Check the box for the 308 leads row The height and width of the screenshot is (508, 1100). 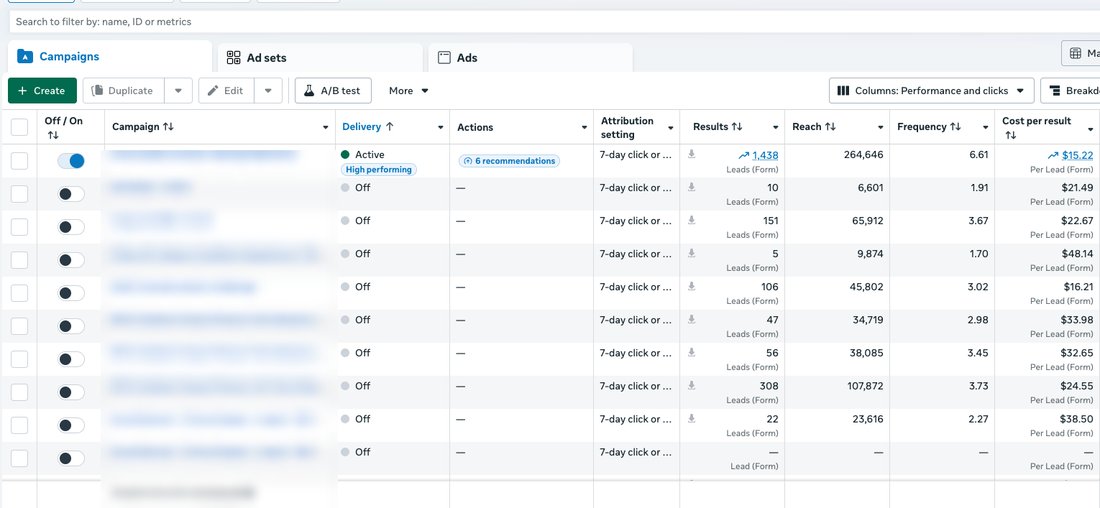click(20, 392)
